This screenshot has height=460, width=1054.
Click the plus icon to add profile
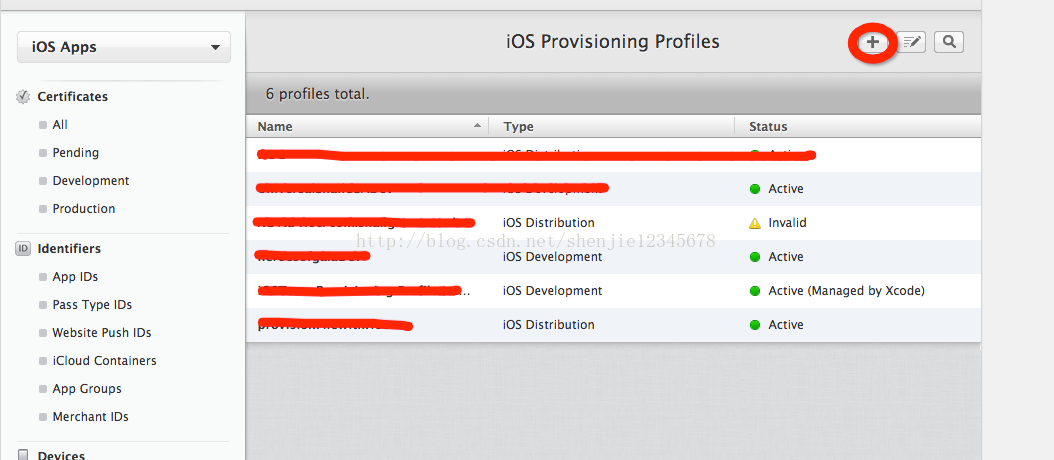tap(873, 42)
